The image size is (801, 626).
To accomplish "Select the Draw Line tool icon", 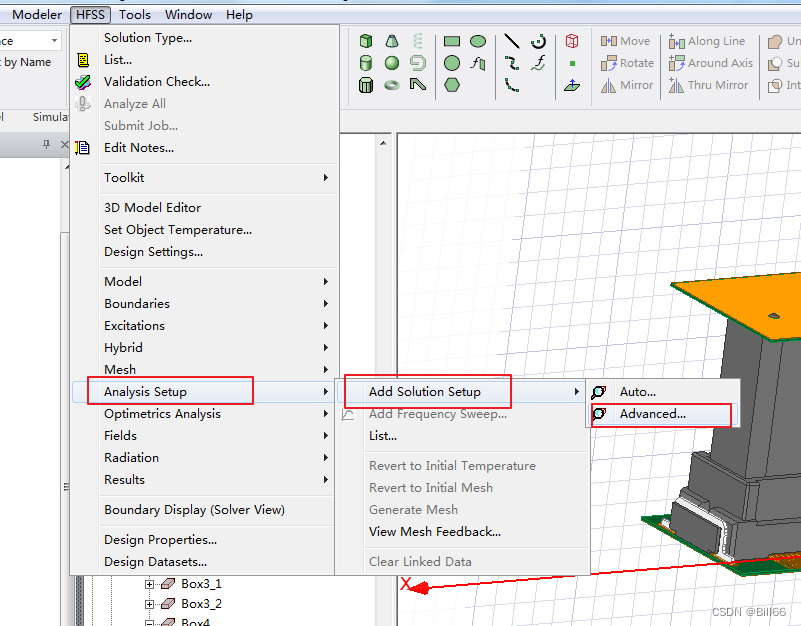I will pyautogui.click(x=512, y=41).
